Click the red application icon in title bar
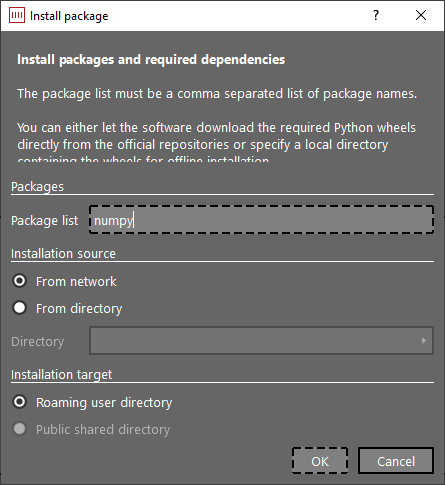Screen dimensions: 445x485 click(17, 15)
